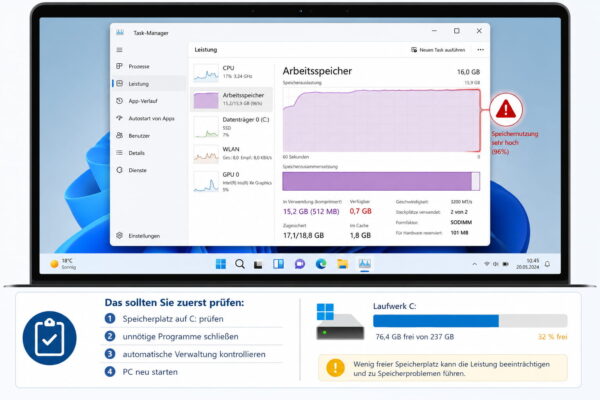Click "unnötige Programme schließen"
Screen dimensions: 600x400
click(x=180, y=336)
